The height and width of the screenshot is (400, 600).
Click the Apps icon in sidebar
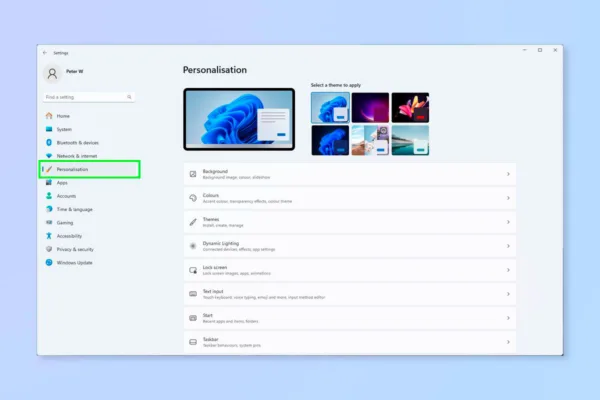49,183
